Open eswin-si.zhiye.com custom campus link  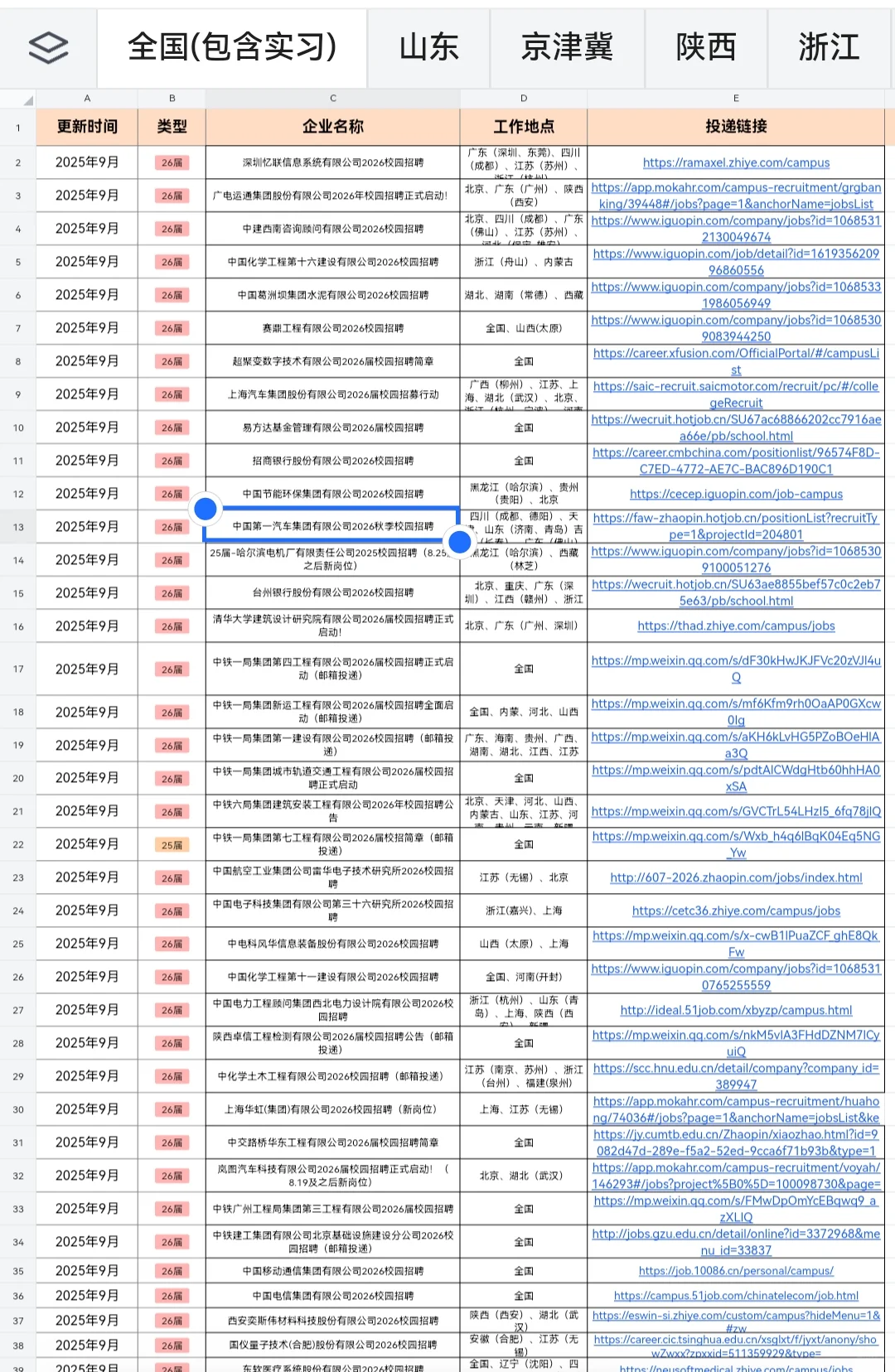point(736,1321)
